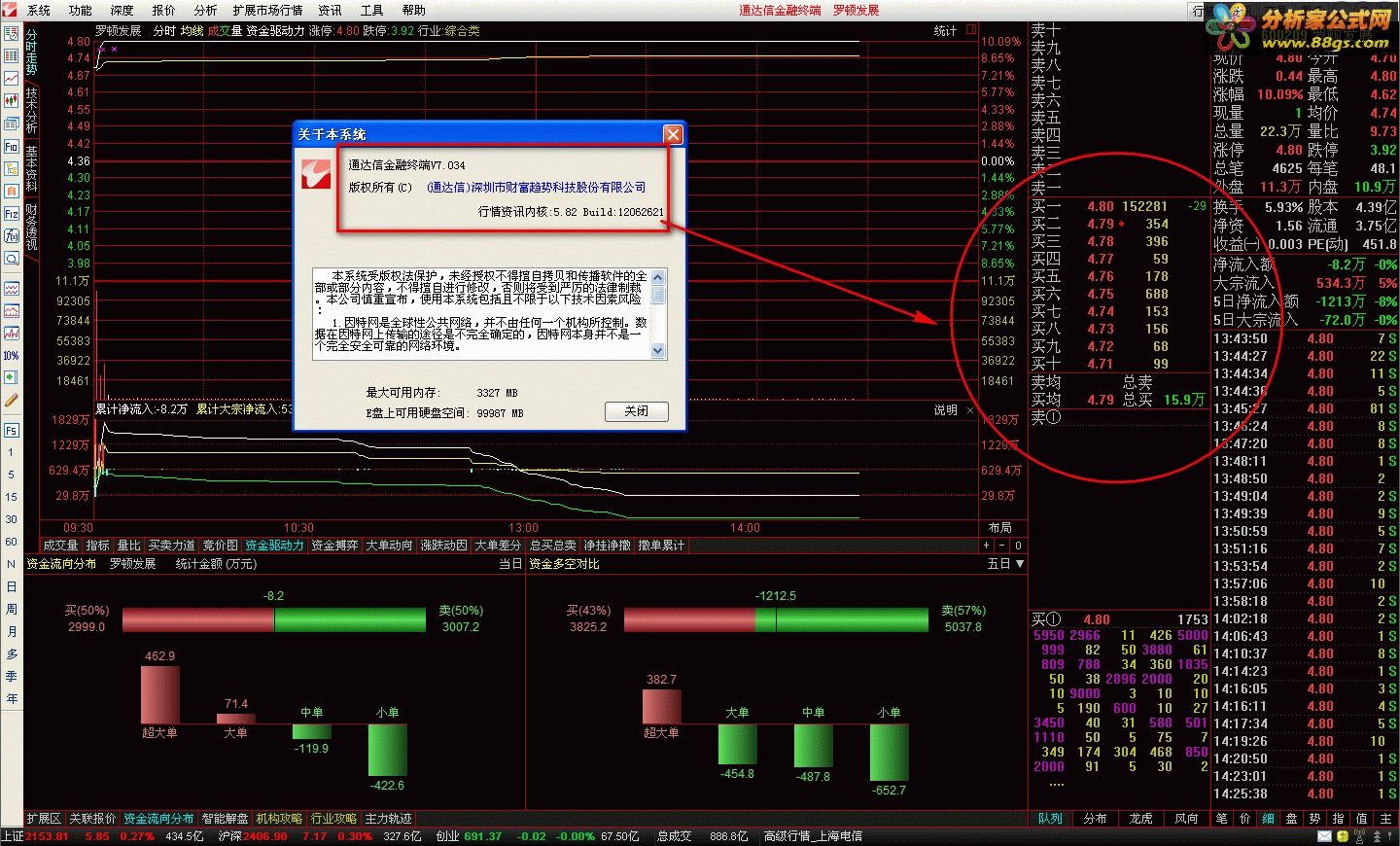
Task: Select the 15-minute period in sidebar
Action: 12,497
